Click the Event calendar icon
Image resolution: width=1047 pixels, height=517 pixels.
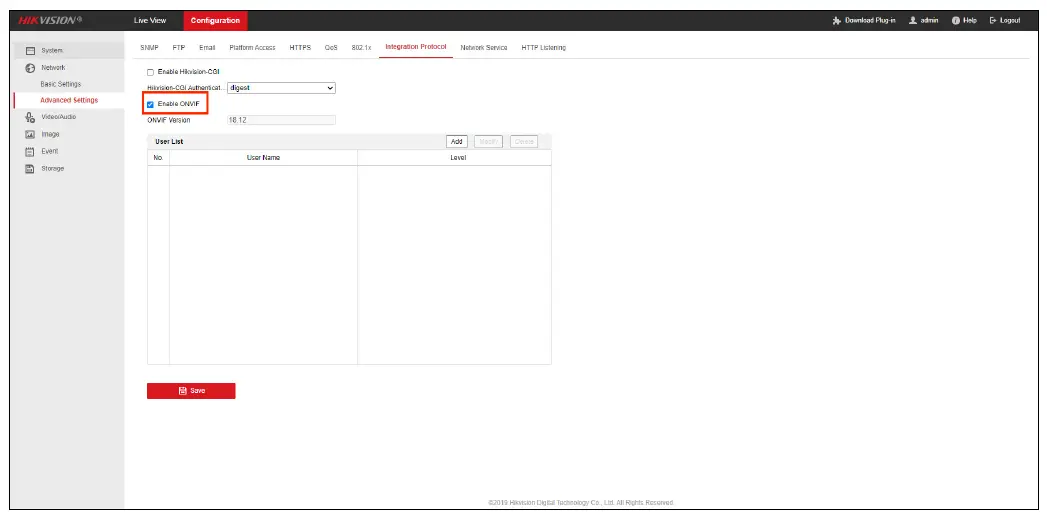(x=29, y=152)
